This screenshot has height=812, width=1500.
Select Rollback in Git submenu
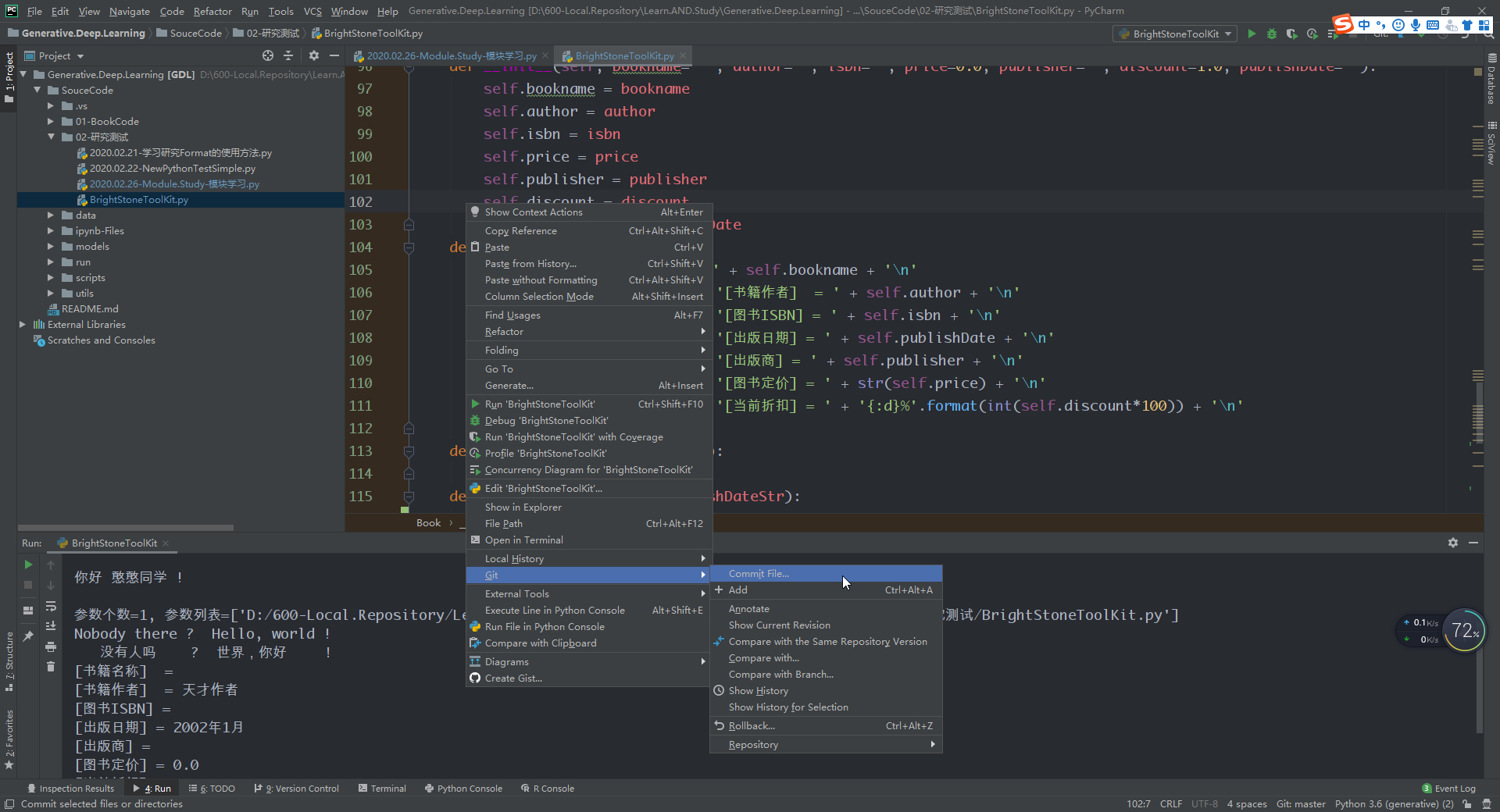coord(826,726)
